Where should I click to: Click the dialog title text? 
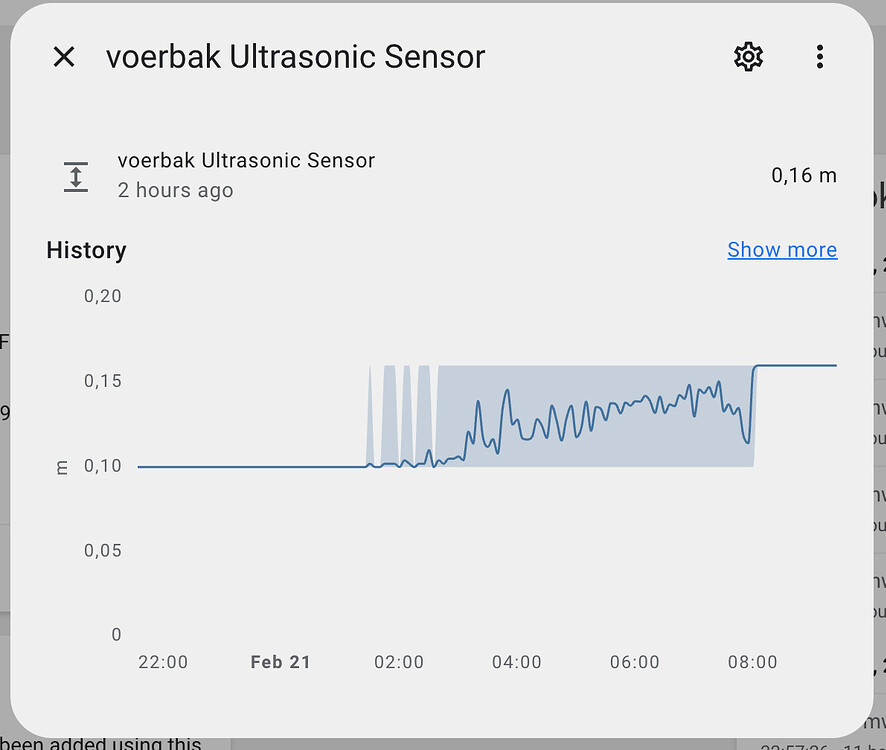pyautogui.click(x=295, y=57)
